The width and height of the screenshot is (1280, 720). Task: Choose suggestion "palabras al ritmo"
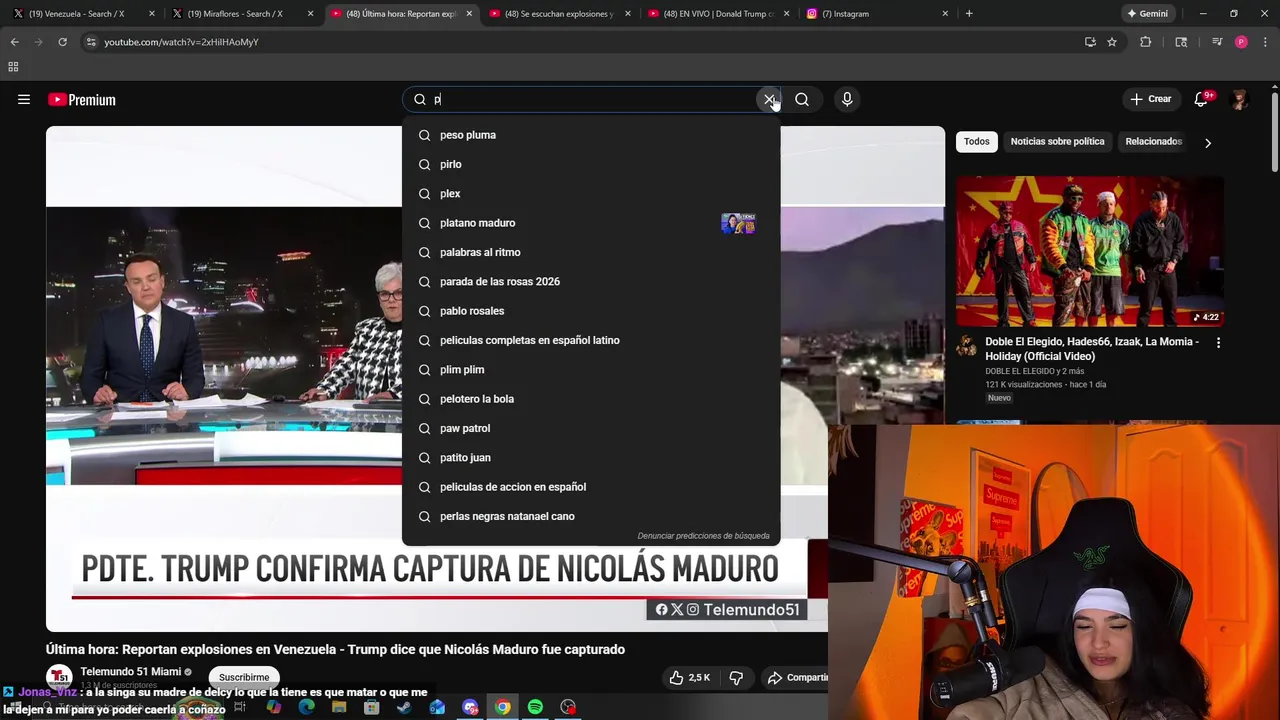[591, 252]
